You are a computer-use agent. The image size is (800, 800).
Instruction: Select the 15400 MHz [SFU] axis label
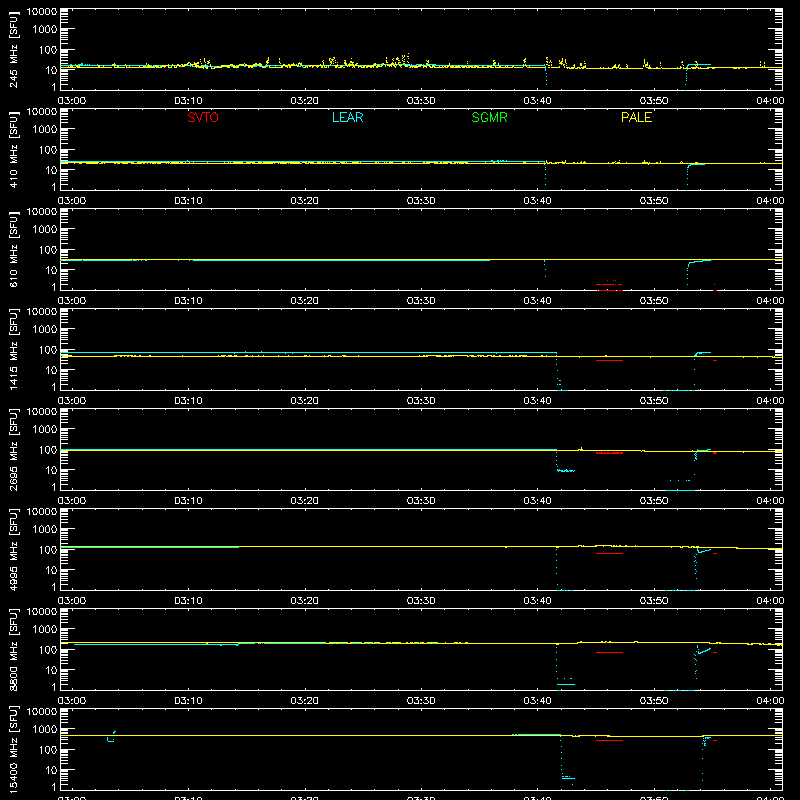[x=14, y=749]
